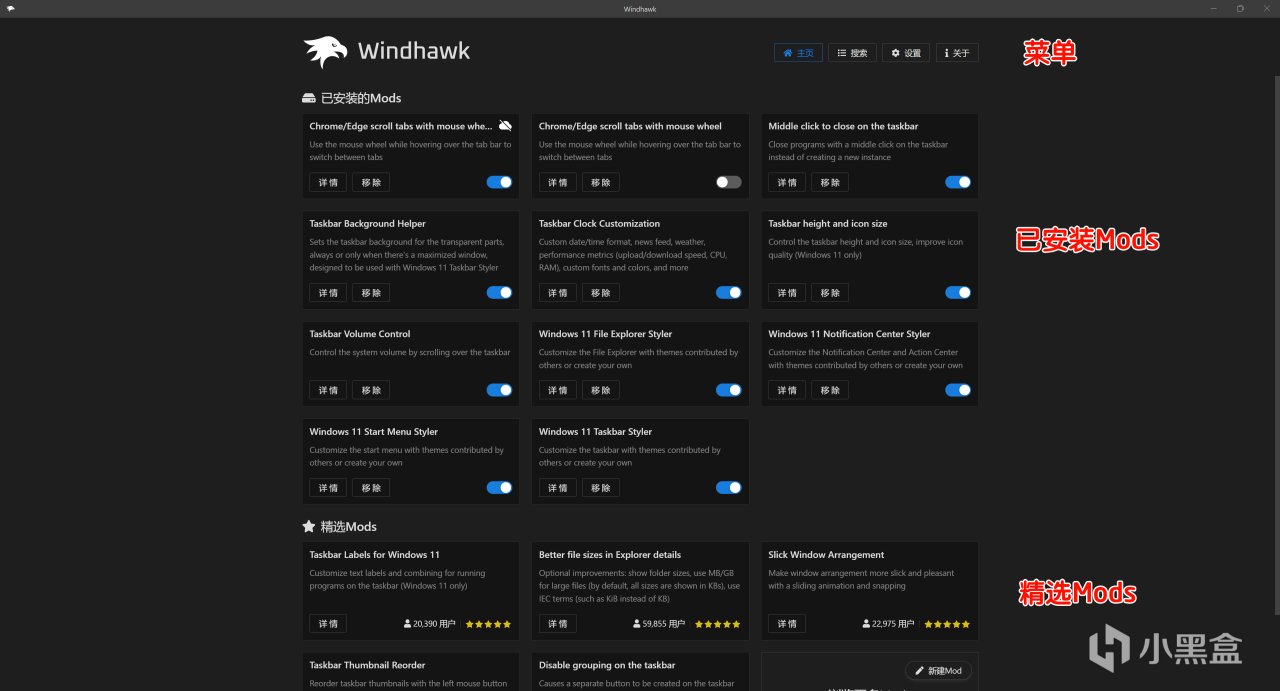
Task: Click the 59,855 用户 user count
Action: [x=659, y=624]
